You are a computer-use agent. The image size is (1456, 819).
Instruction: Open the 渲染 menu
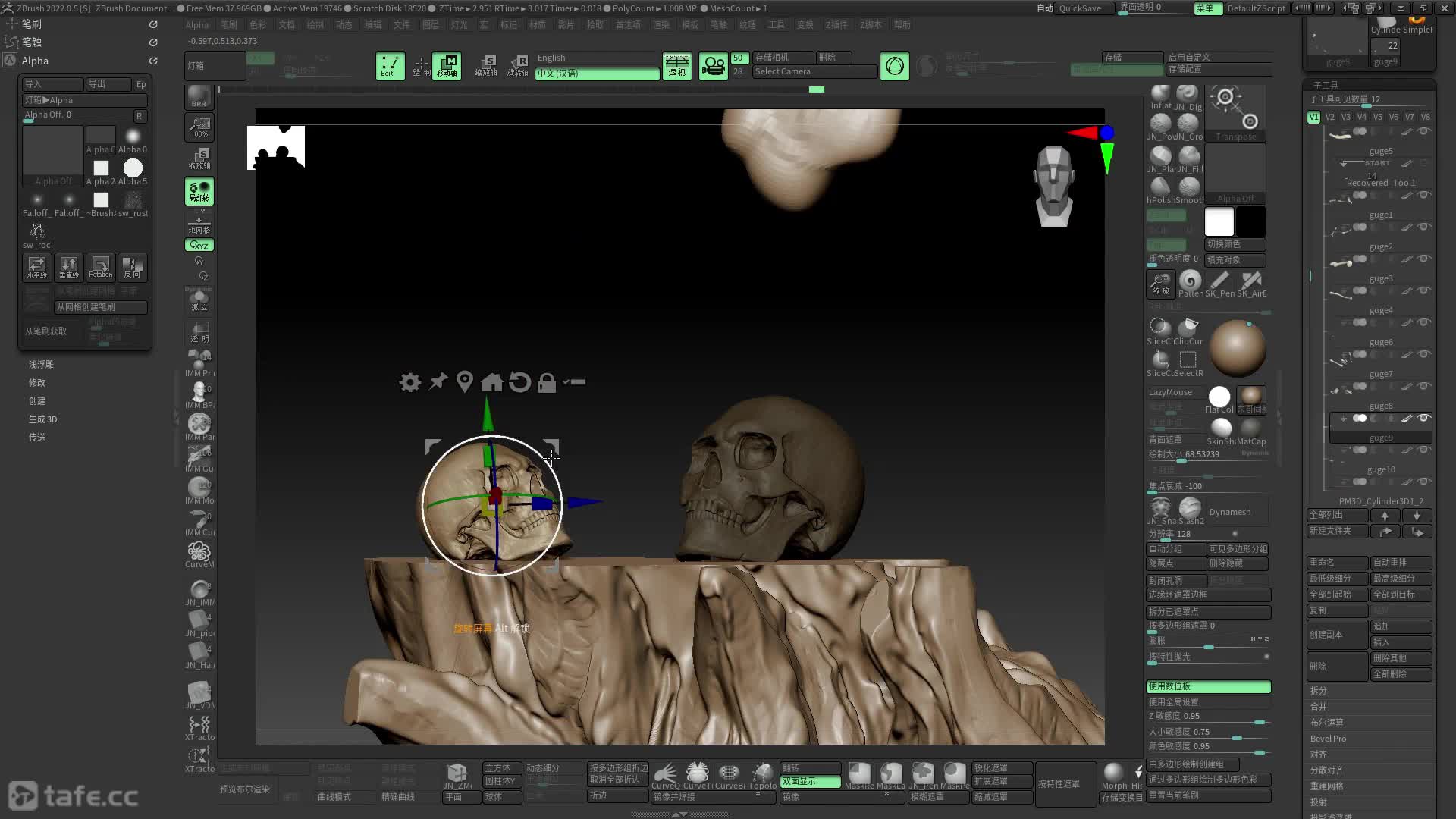point(661,25)
